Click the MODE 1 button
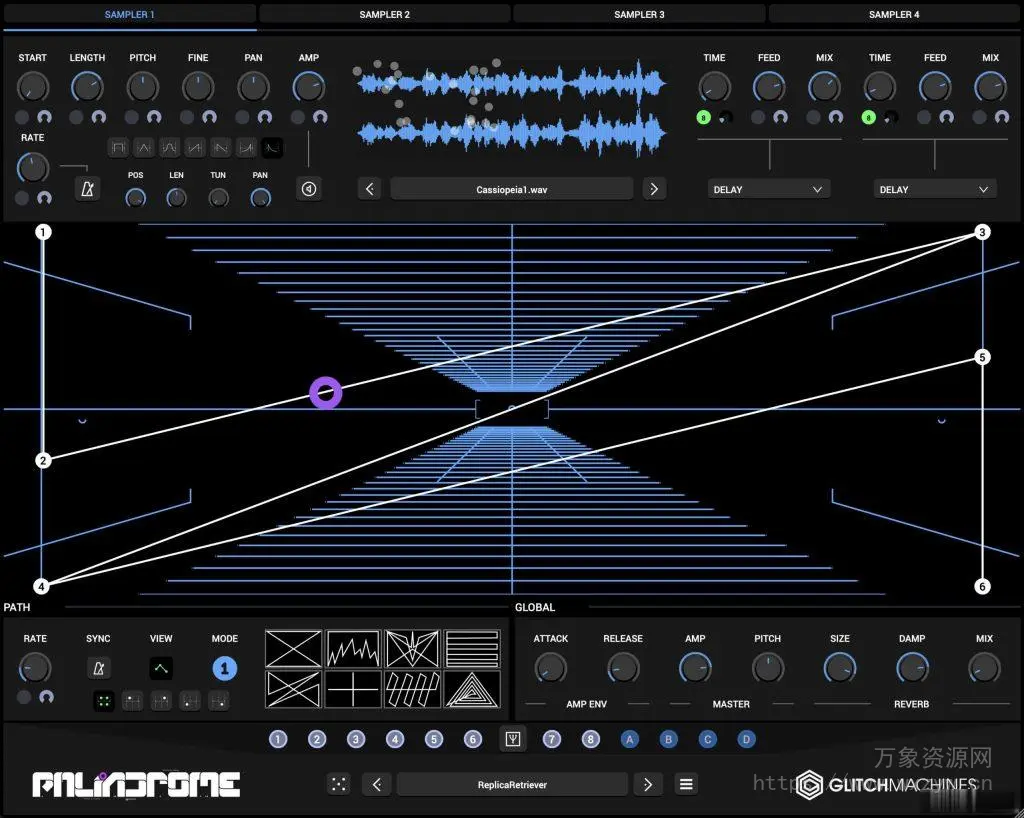This screenshot has height=818, width=1024. (x=224, y=668)
